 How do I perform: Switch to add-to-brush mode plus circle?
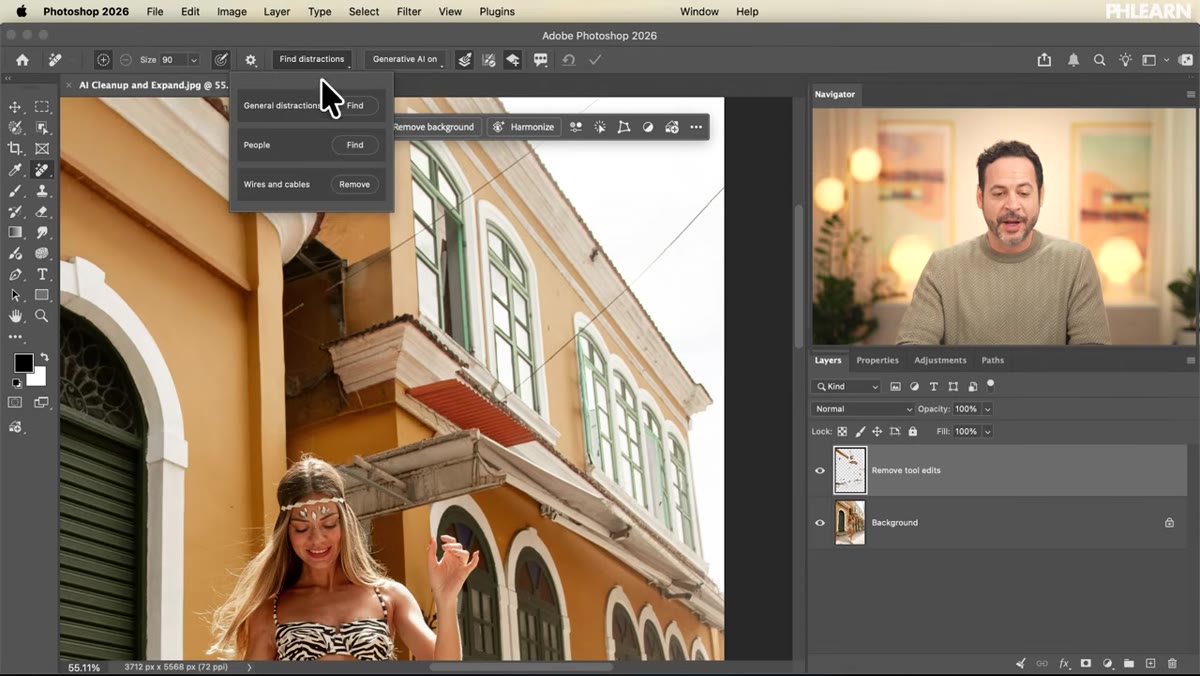(x=103, y=60)
